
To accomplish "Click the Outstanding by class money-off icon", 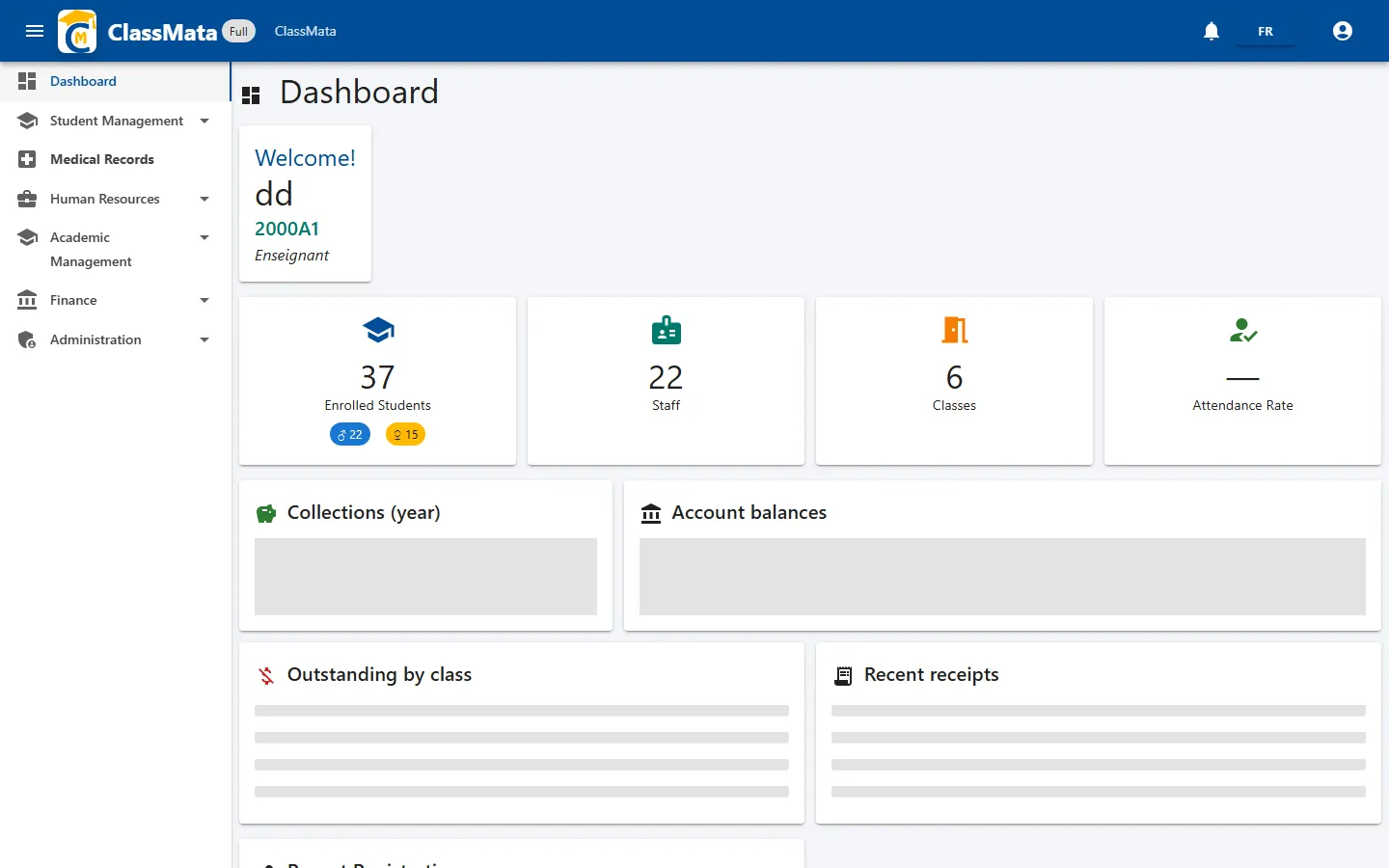I will point(266,675).
